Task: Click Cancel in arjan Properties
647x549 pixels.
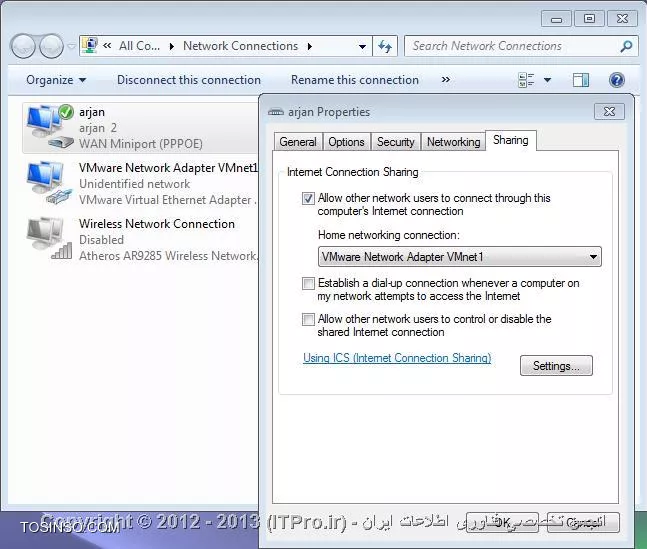Action: coord(583,522)
